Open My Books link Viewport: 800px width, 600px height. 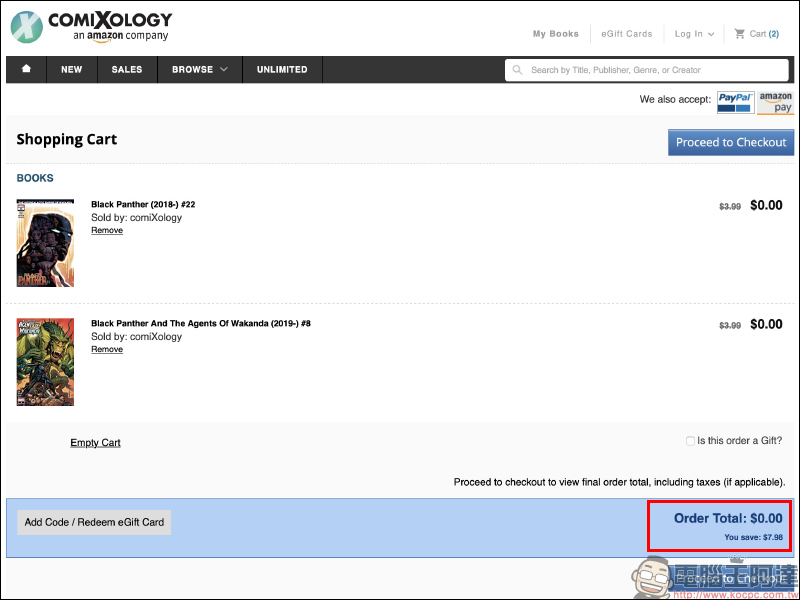[x=556, y=34]
